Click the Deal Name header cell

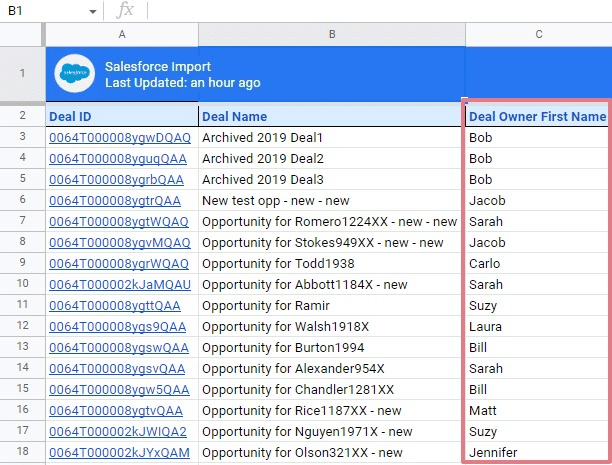[235, 116]
